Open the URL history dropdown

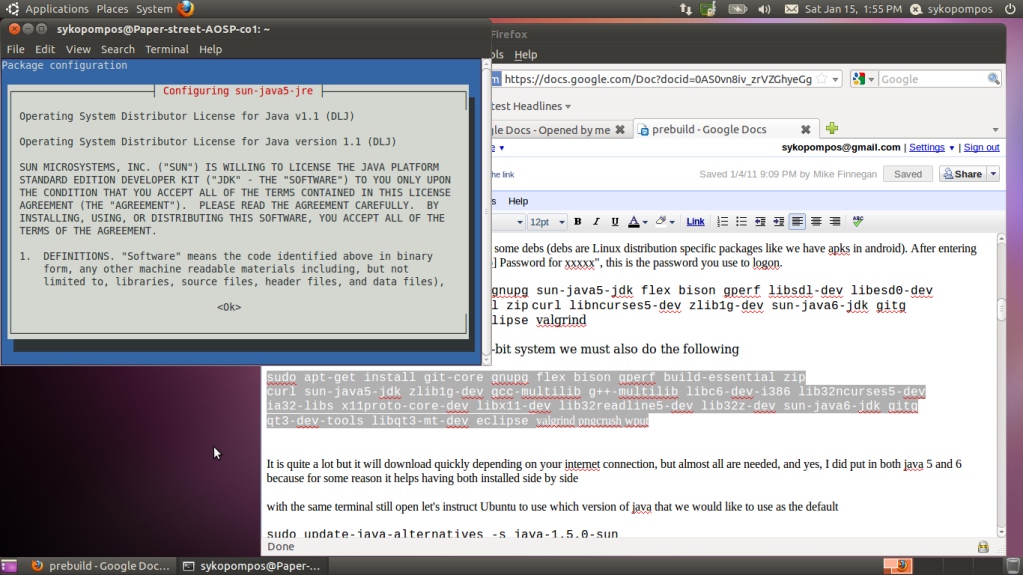pyautogui.click(x=835, y=80)
